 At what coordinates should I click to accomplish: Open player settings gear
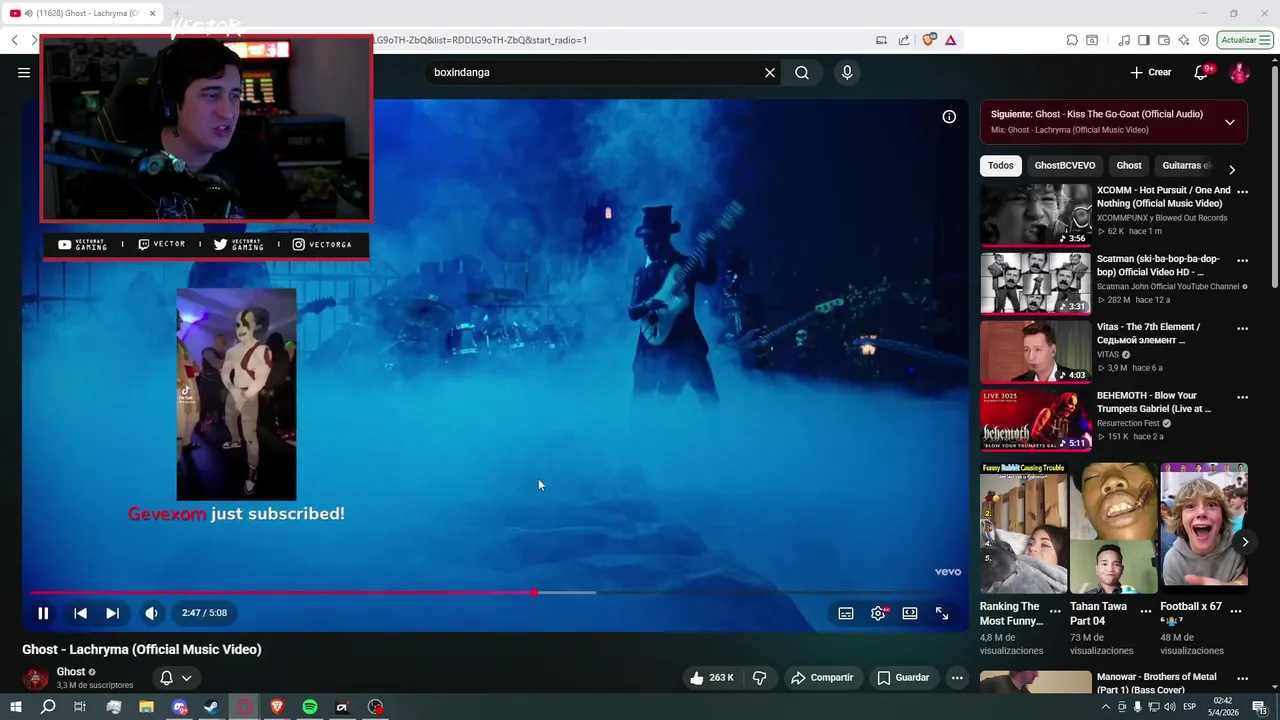pyautogui.click(x=878, y=613)
